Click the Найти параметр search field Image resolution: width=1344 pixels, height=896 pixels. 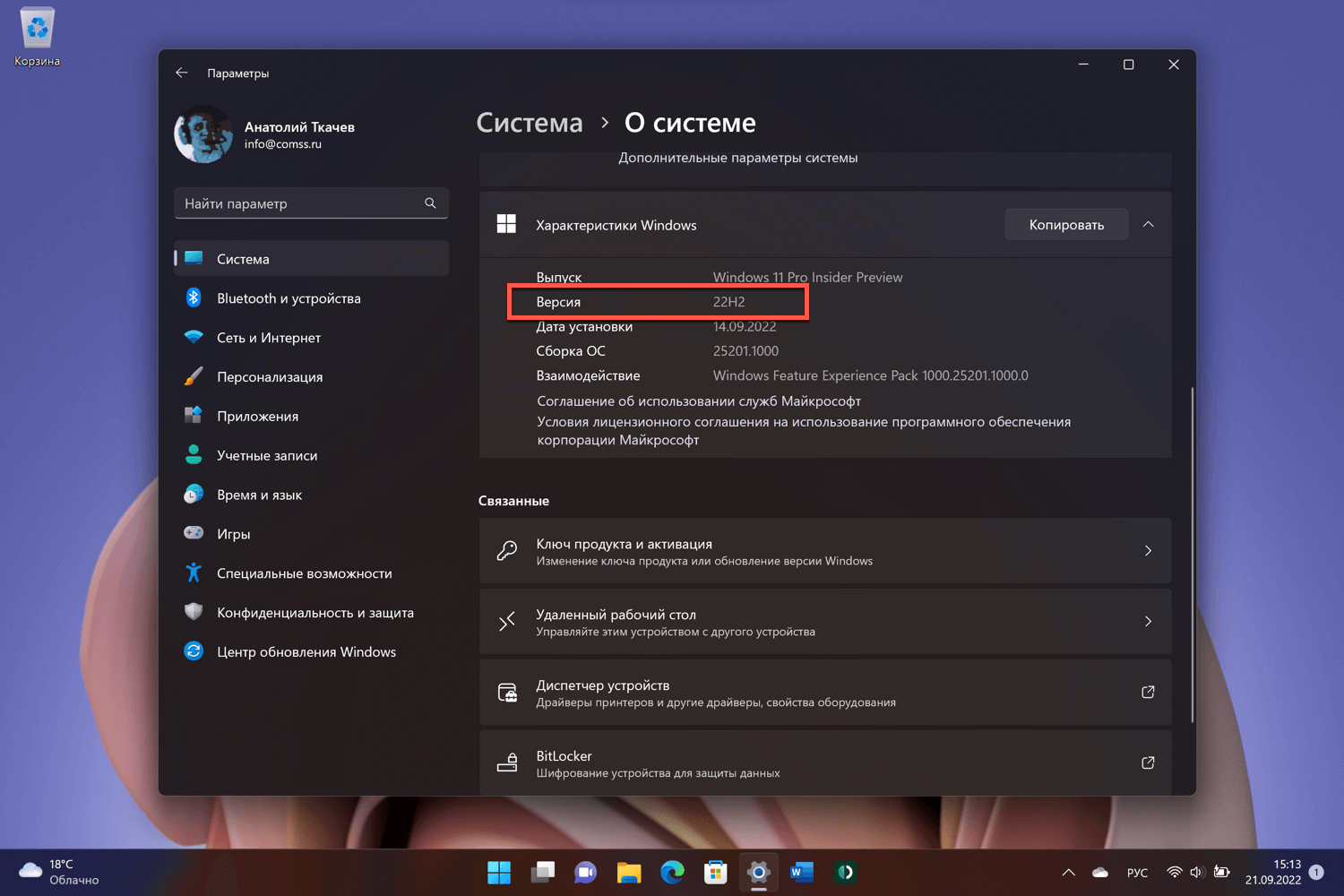click(300, 203)
